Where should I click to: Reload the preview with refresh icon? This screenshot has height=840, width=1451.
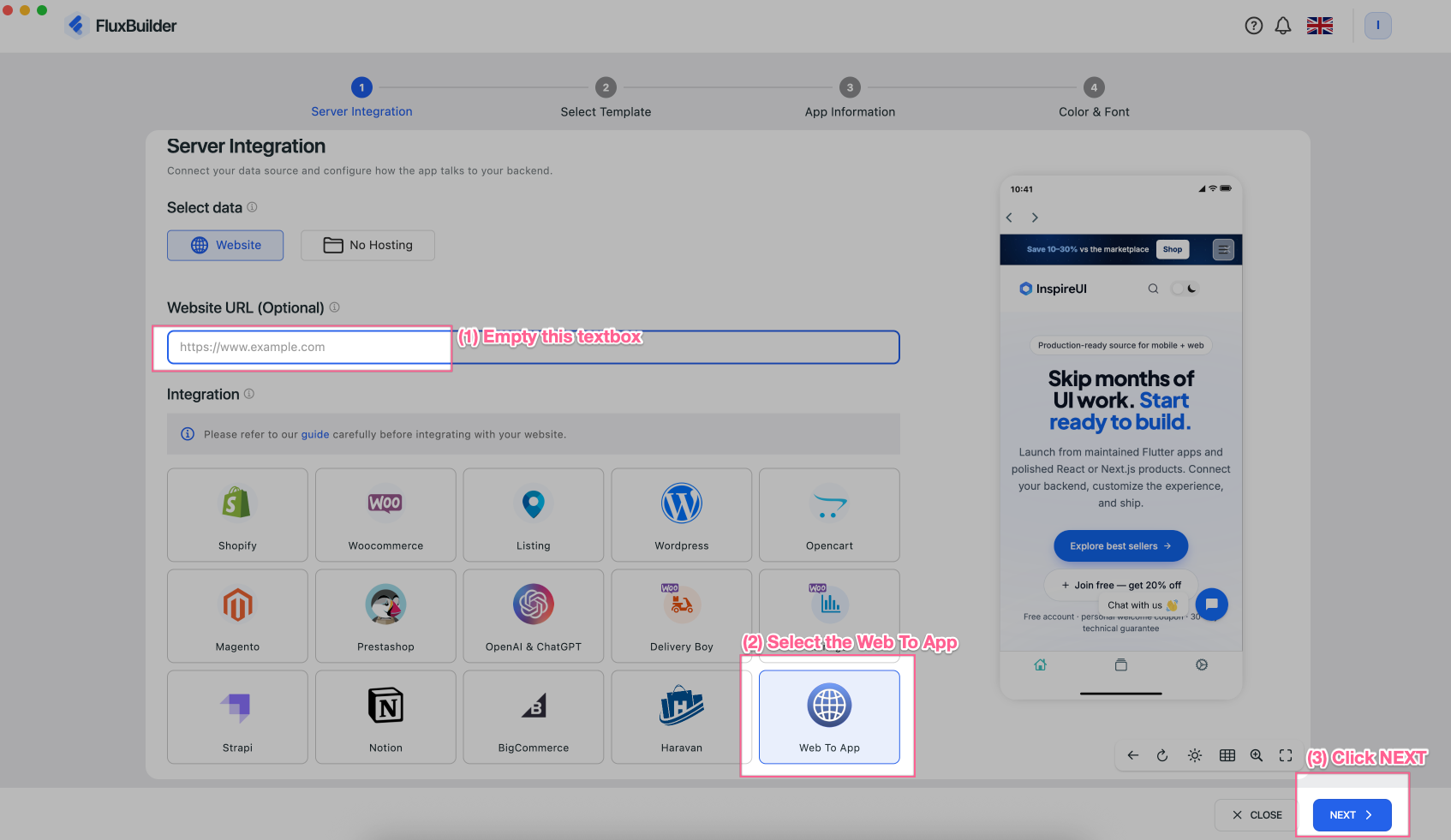(x=1162, y=755)
